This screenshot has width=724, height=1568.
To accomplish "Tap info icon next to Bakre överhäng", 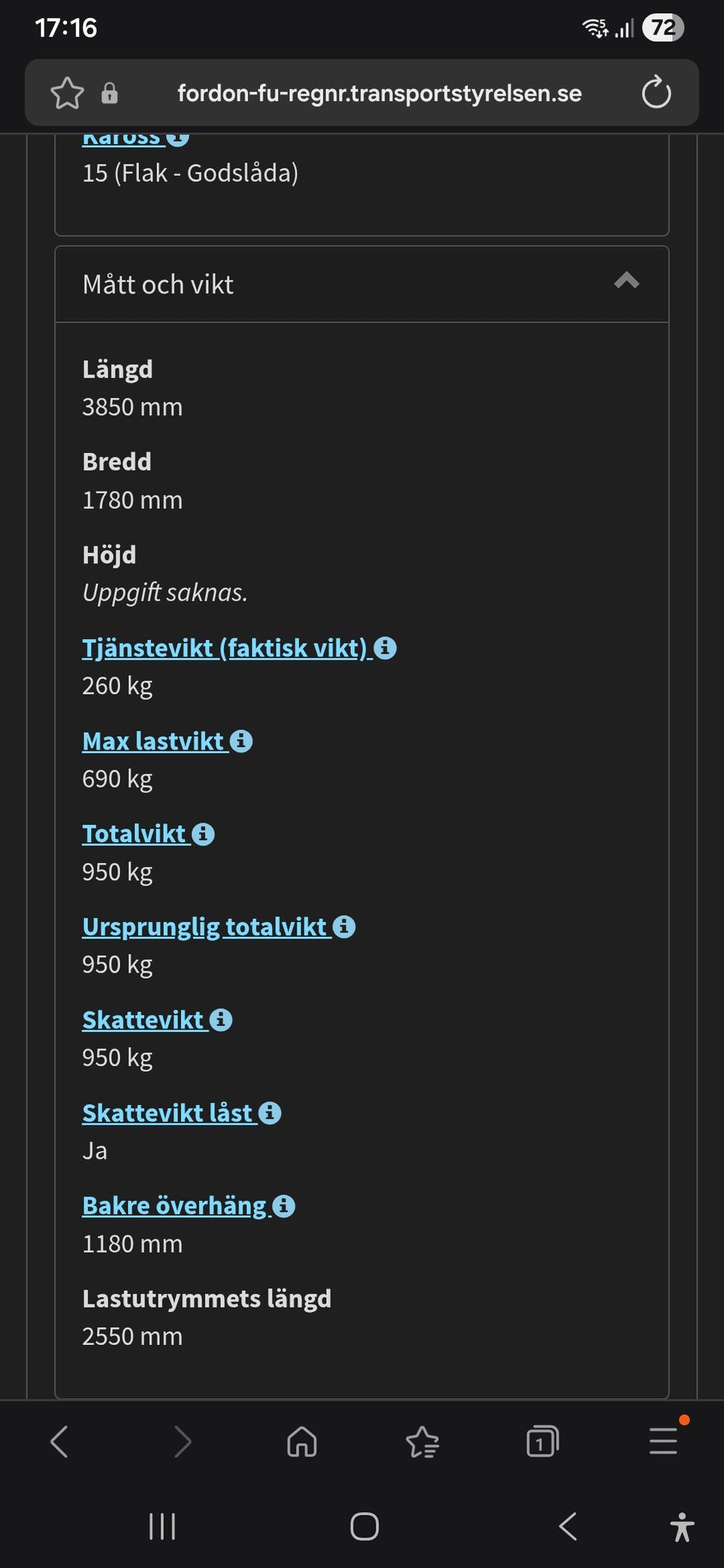I will pyautogui.click(x=284, y=1206).
